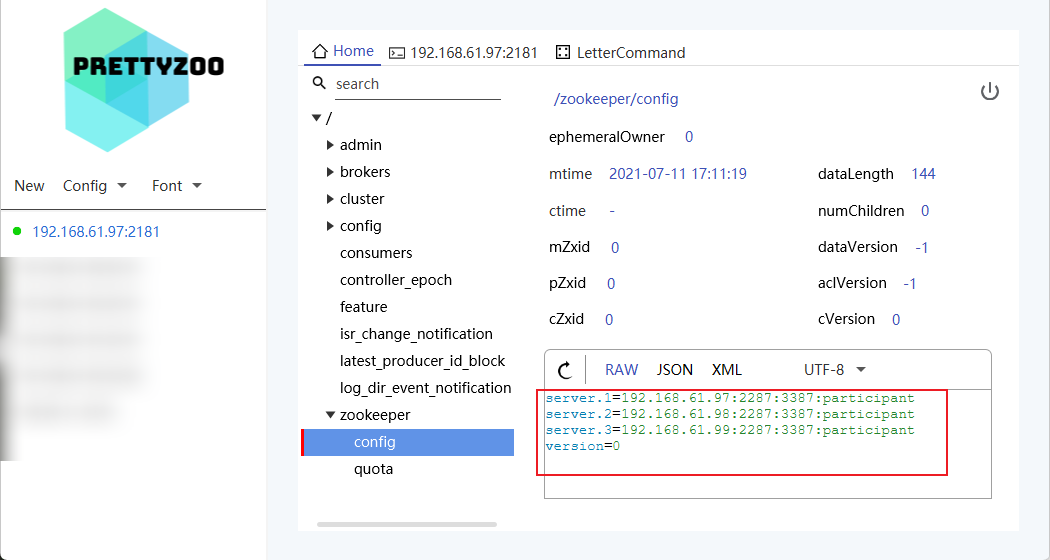Image resolution: width=1050 pixels, height=560 pixels.
Task: Switch data view to JSON
Action: (x=674, y=370)
